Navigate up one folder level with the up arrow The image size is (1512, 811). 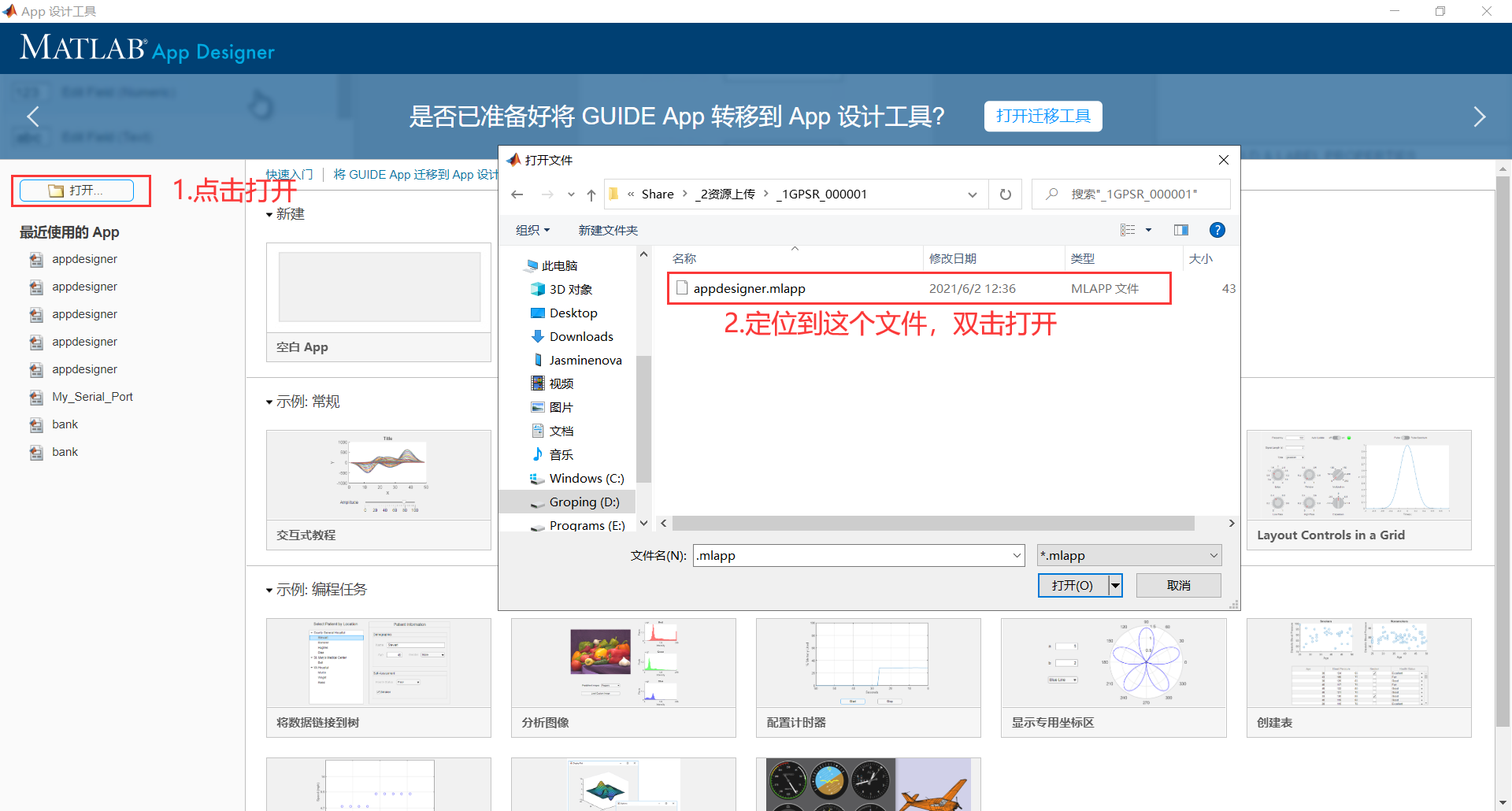pos(591,194)
